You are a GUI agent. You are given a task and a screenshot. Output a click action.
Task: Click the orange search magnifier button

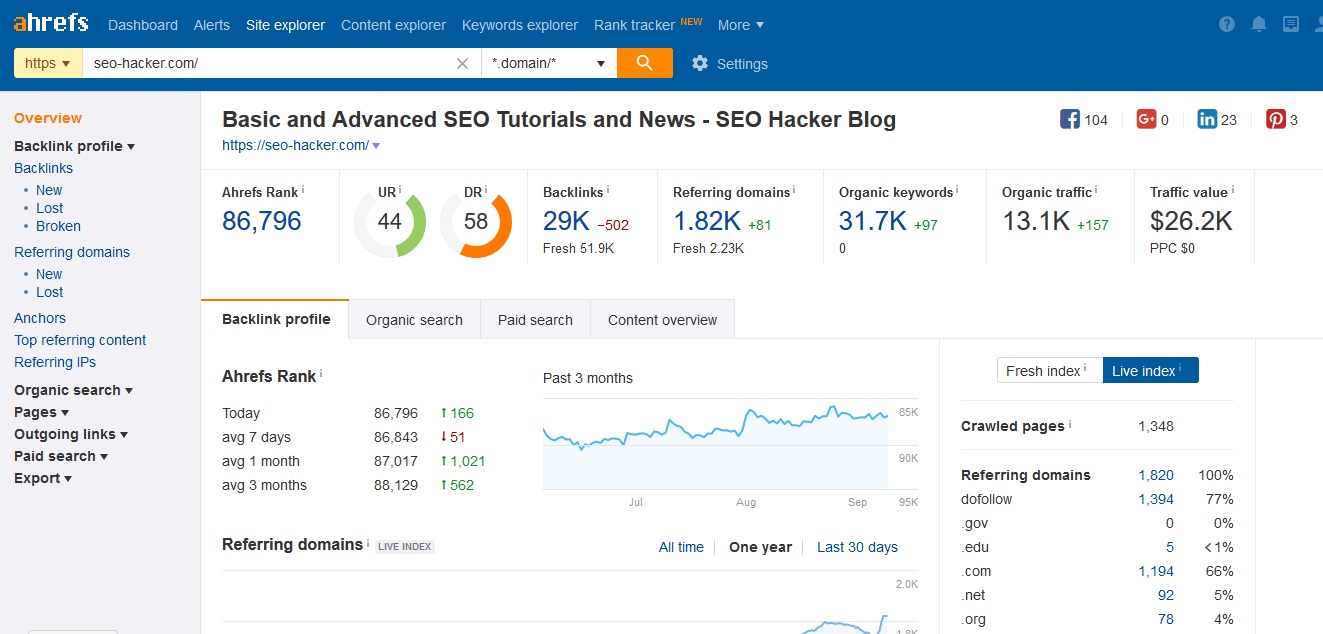pyautogui.click(x=645, y=63)
